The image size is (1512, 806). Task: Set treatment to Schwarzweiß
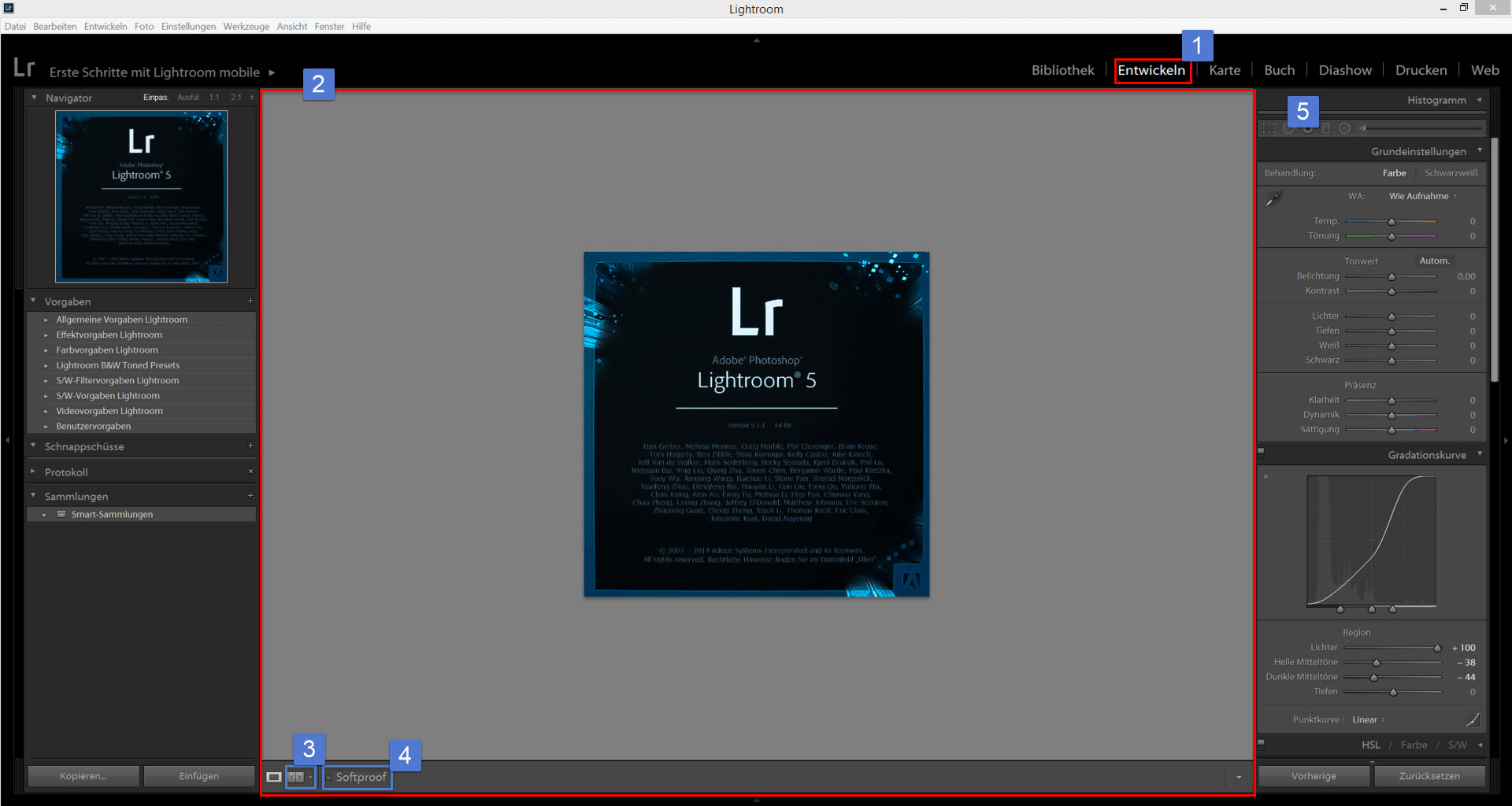pyautogui.click(x=1451, y=173)
